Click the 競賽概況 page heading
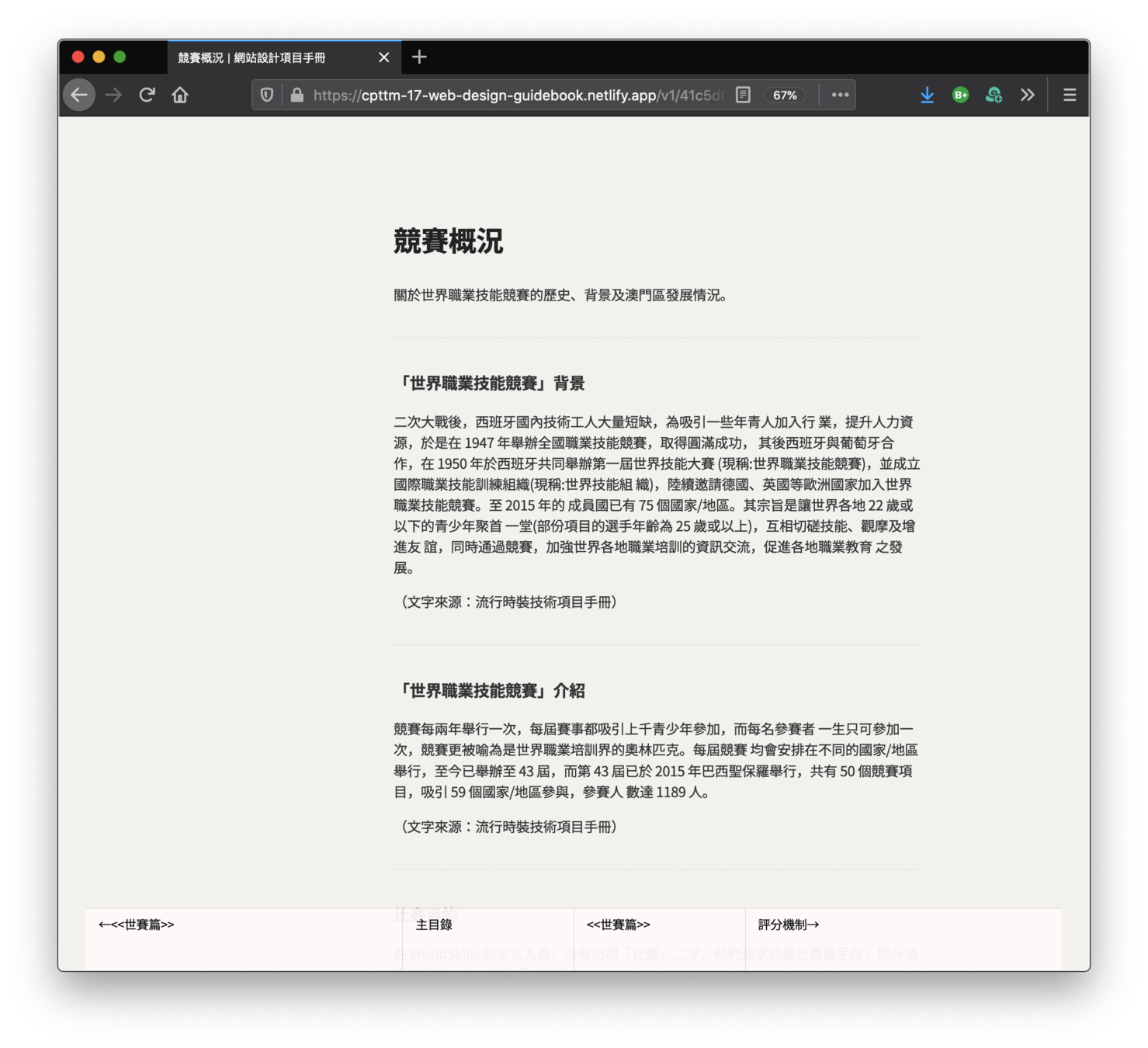The width and height of the screenshot is (1148, 1048). (449, 241)
